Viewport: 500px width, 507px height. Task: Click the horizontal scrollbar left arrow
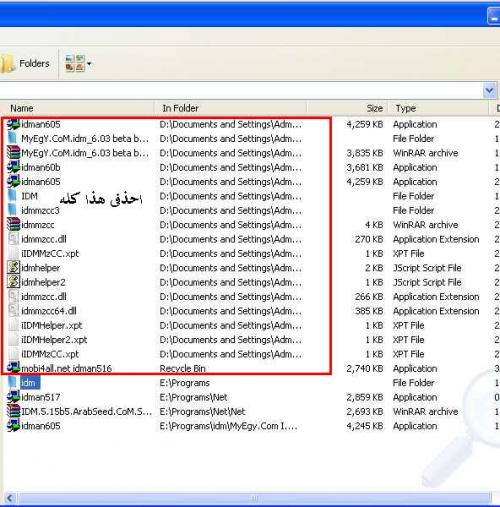[x=10, y=498]
